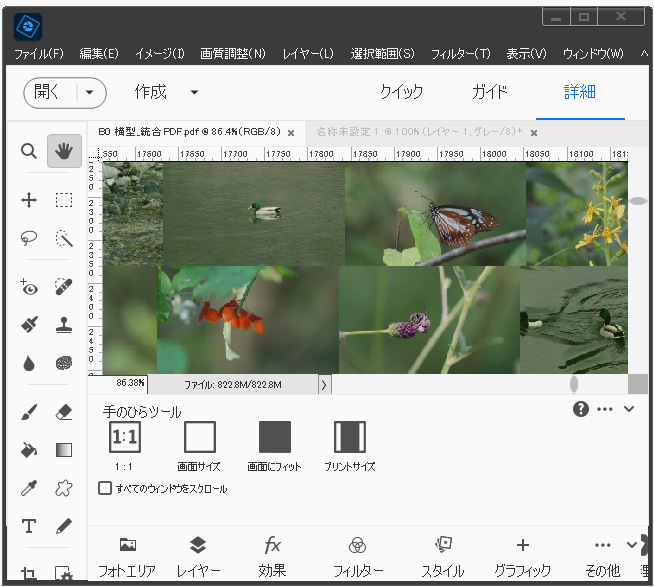The width and height of the screenshot is (654, 587).
Task: Select the Rectangular Marquee tool
Action: [64, 200]
